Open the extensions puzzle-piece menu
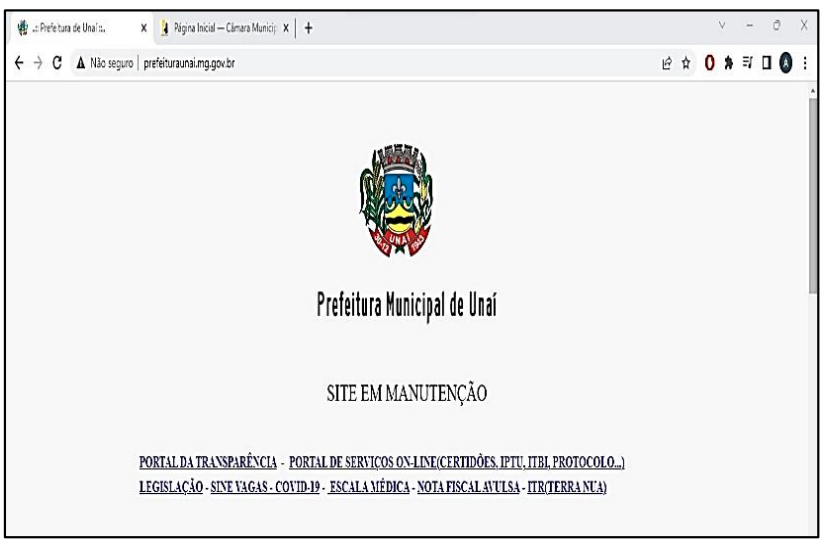834x547 pixels. tap(728, 63)
